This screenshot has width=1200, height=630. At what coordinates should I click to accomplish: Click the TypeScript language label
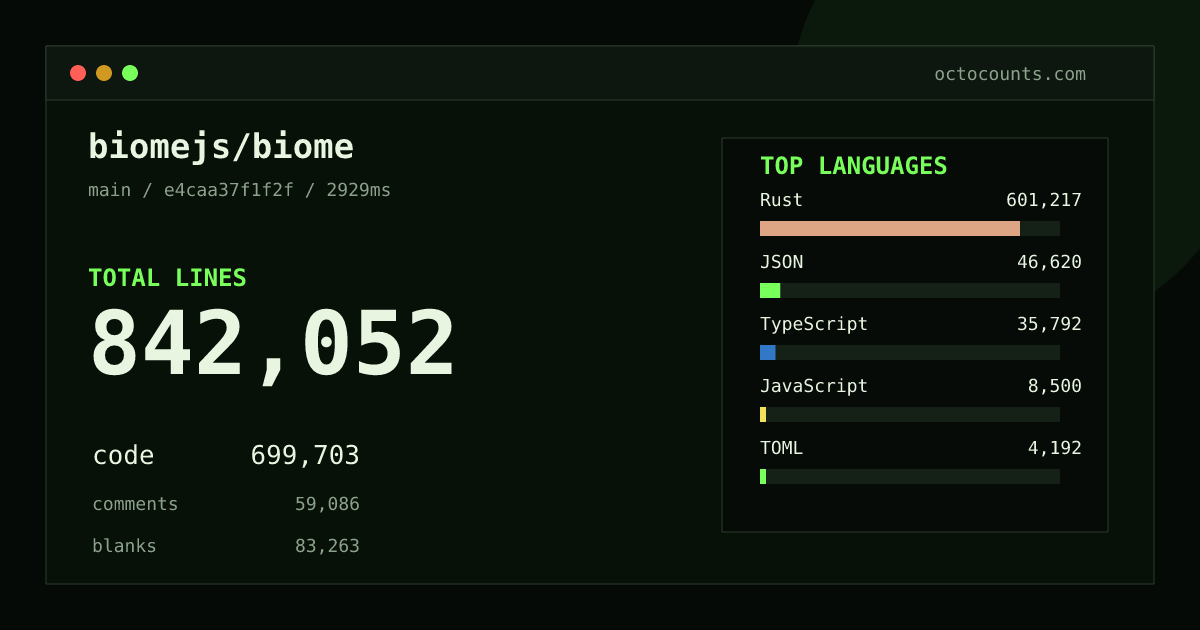tap(814, 324)
